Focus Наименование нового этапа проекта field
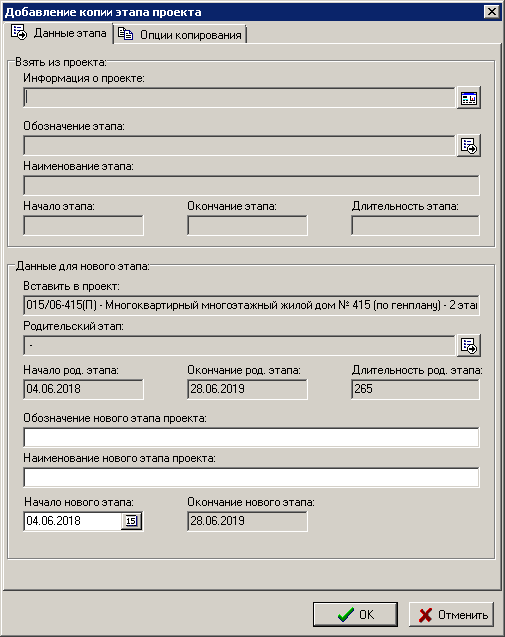The image size is (505, 637). (x=251, y=477)
